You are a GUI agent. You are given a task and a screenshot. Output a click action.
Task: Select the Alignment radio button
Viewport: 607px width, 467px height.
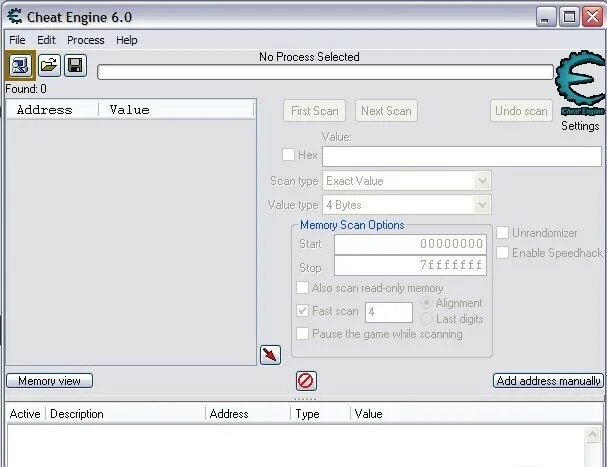(426, 303)
